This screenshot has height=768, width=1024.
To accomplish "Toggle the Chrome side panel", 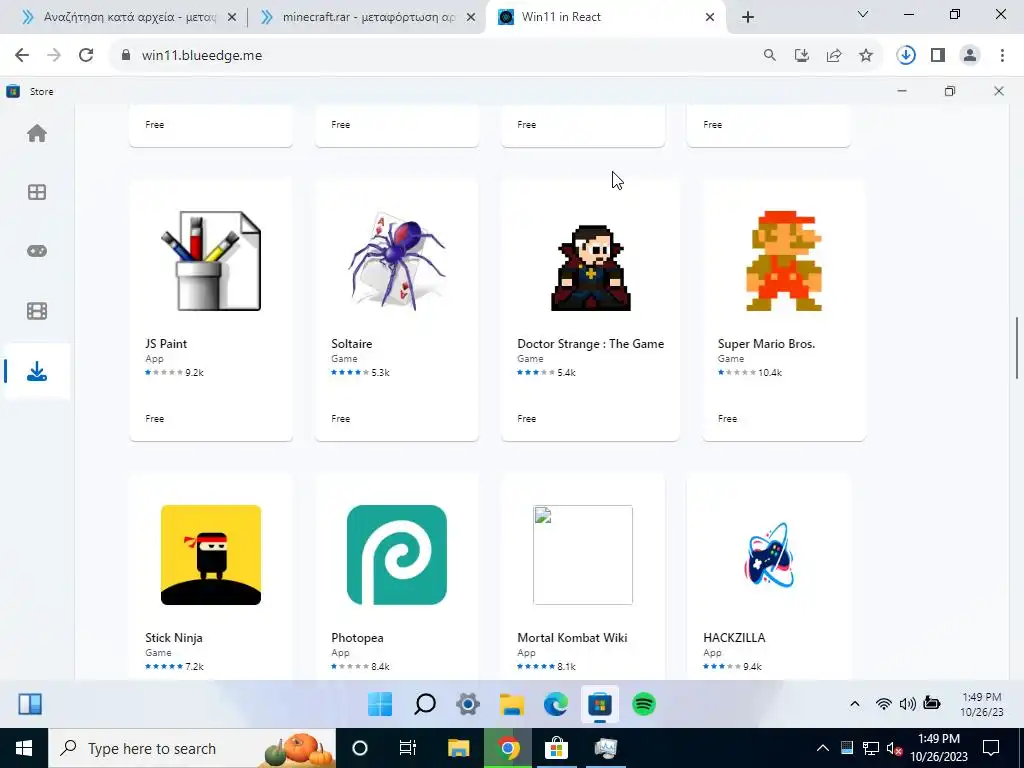I will (x=938, y=56).
